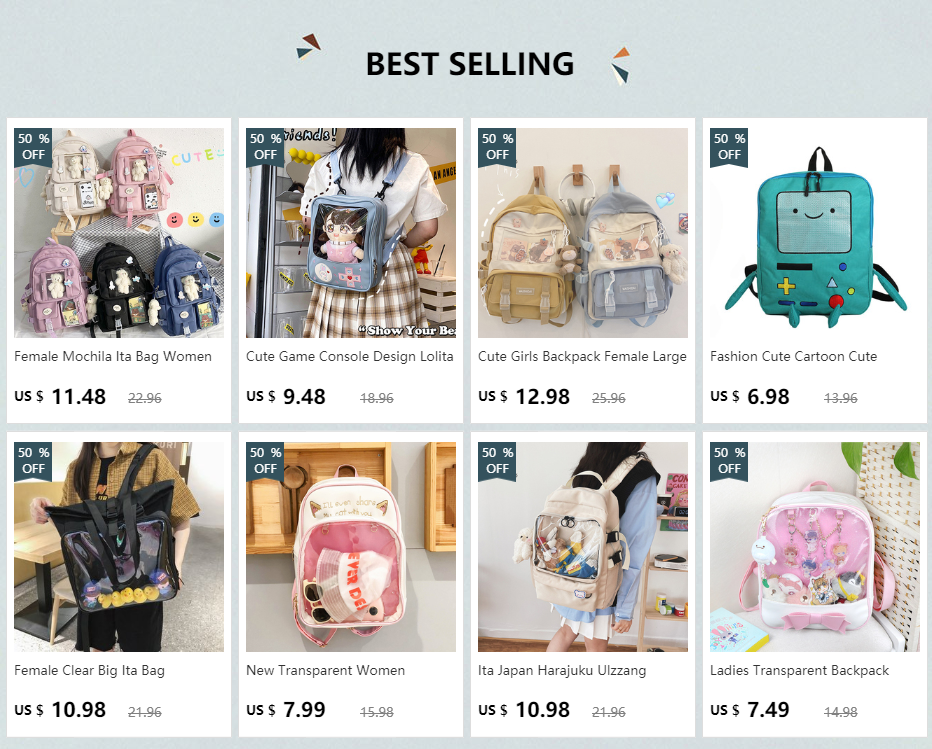Click the 'Ita Japan Harajuku Ulzzang' title link
The image size is (932, 749).
pos(562,671)
